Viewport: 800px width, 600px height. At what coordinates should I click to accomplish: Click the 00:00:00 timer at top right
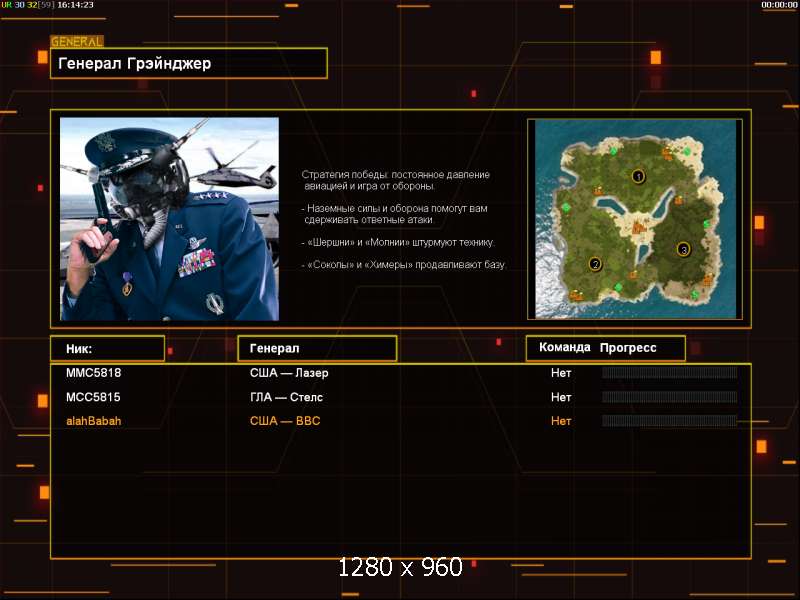click(779, 5)
